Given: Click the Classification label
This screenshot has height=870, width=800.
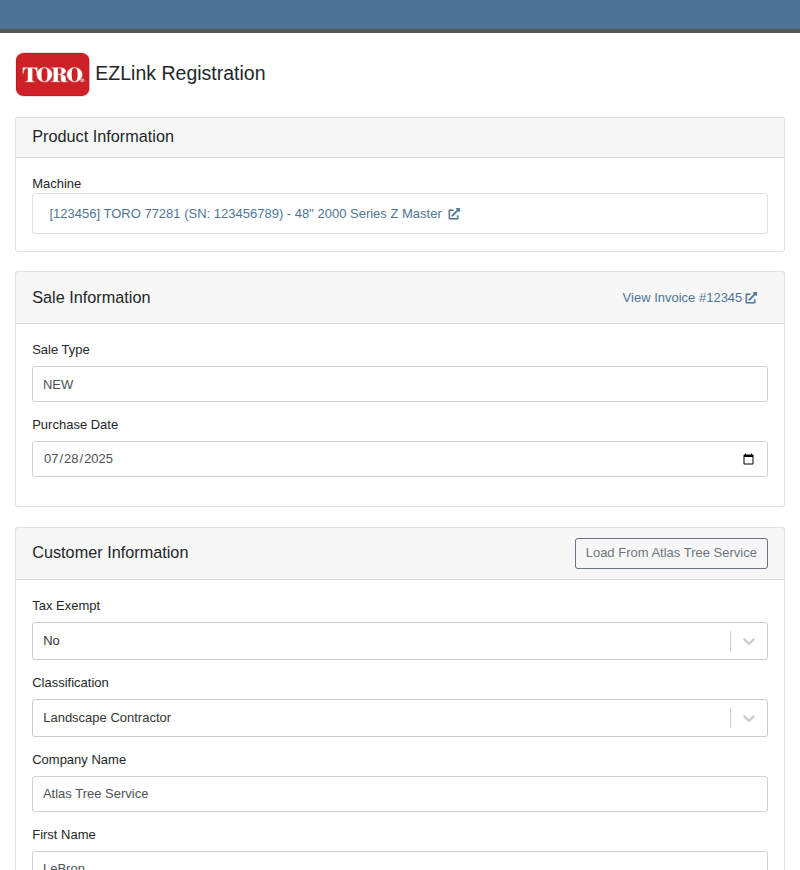Looking at the screenshot, I should coord(70,682).
